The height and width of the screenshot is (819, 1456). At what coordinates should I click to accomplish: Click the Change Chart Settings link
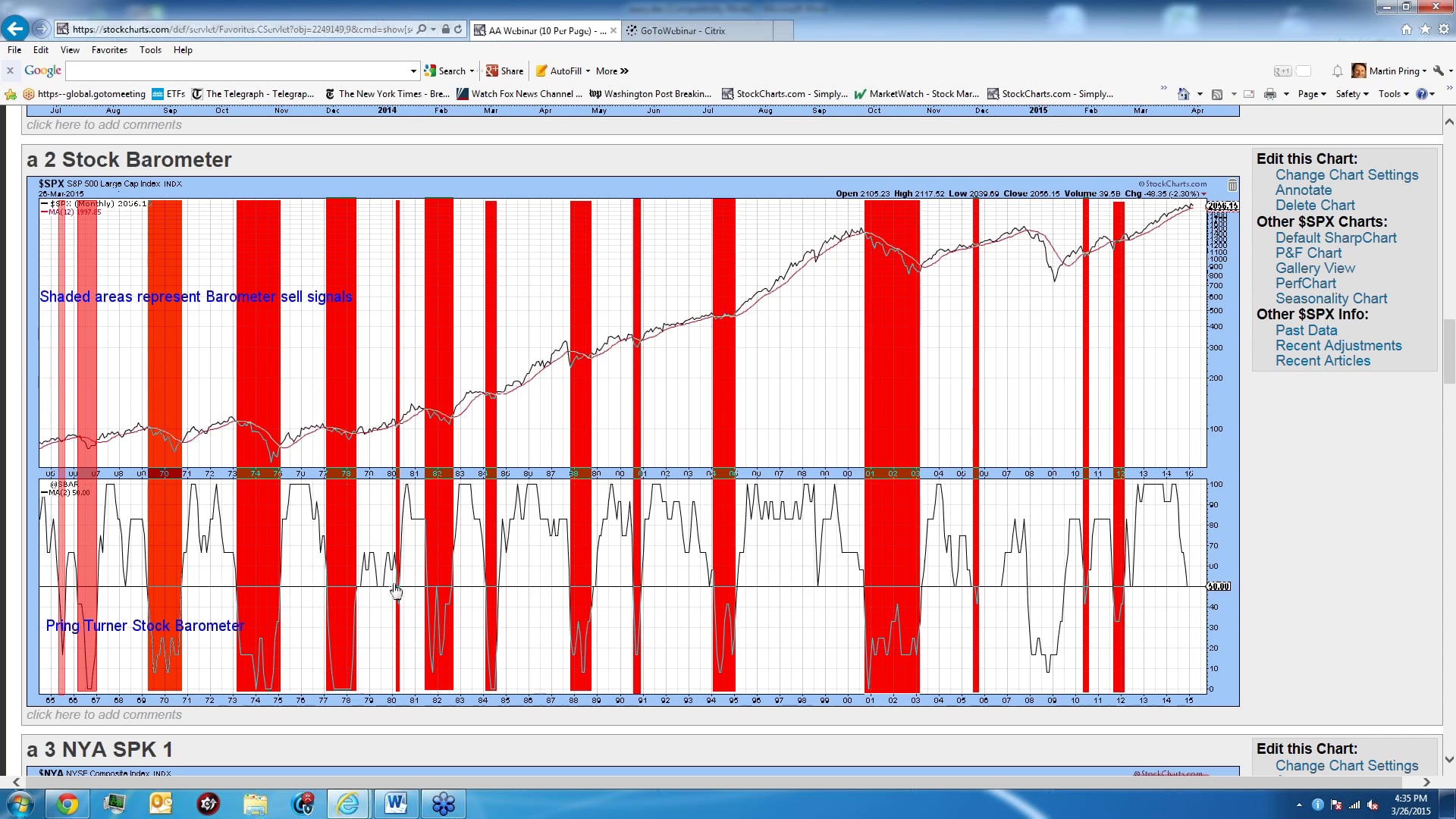click(x=1346, y=174)
